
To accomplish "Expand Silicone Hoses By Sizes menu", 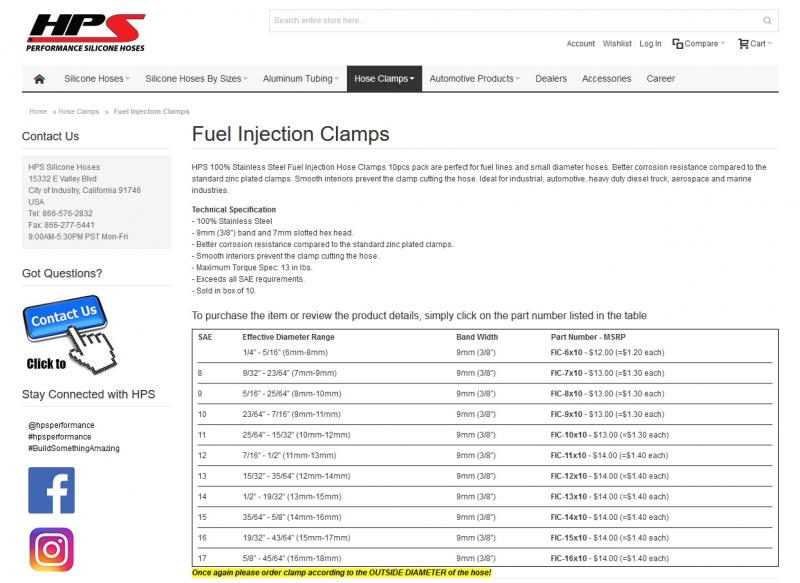I will (196, 79).
